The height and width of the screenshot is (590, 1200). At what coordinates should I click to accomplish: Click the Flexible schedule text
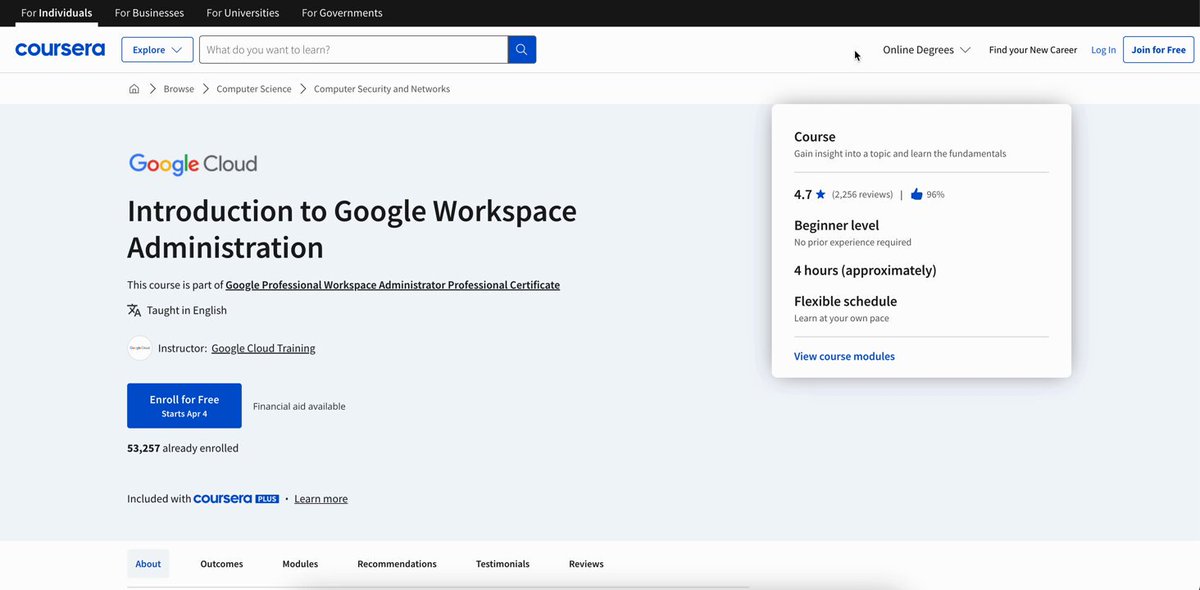845,301
